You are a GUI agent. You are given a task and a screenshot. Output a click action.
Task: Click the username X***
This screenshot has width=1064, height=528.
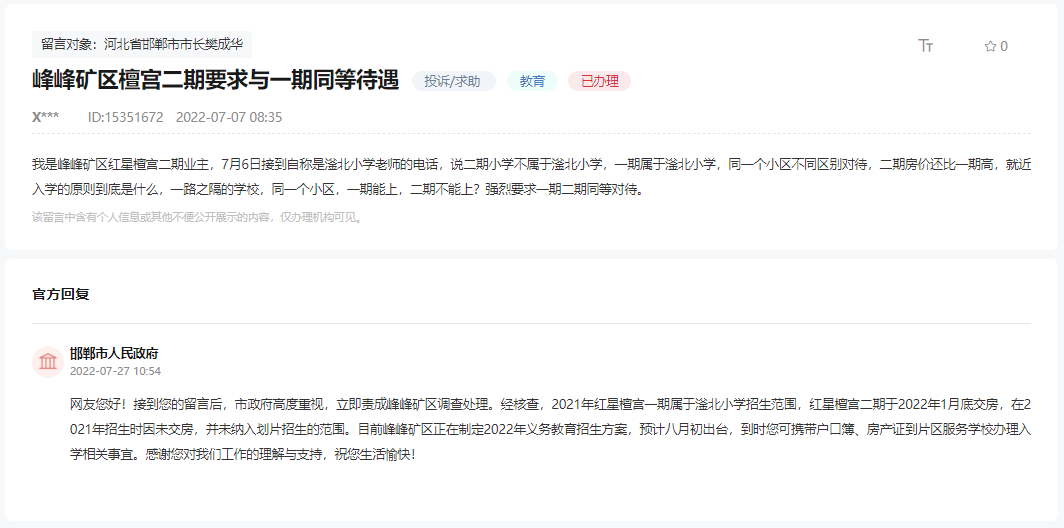tap(45, 117)
